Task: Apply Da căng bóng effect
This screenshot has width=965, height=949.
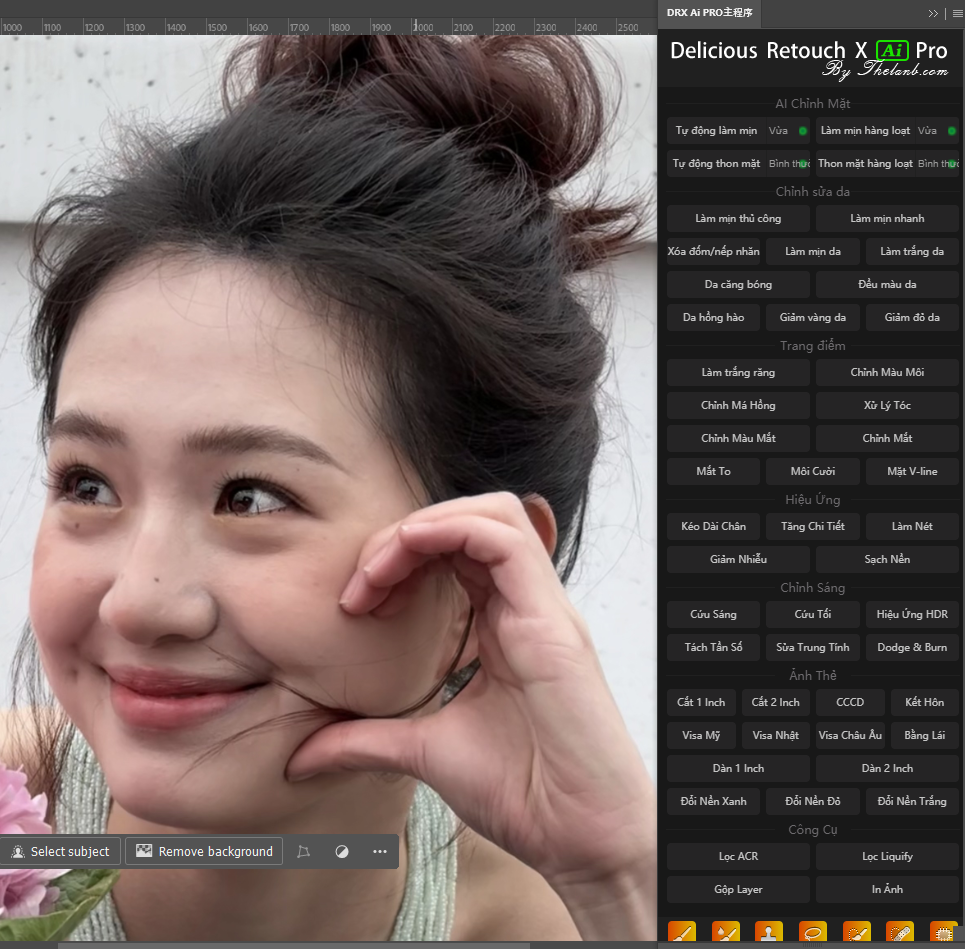Action: click(738, 284)
